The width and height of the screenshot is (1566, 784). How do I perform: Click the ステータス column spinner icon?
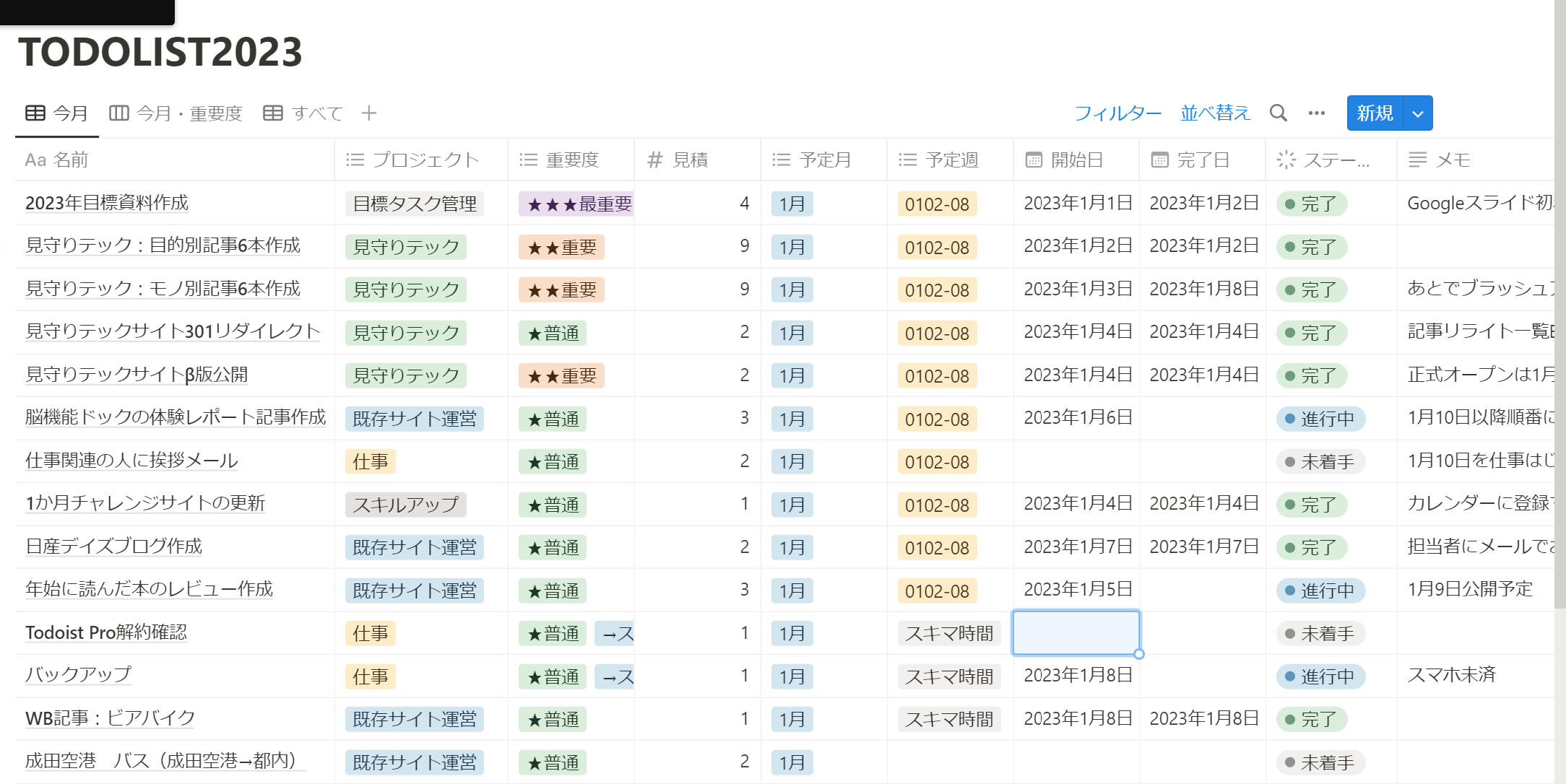point(1286,160)
